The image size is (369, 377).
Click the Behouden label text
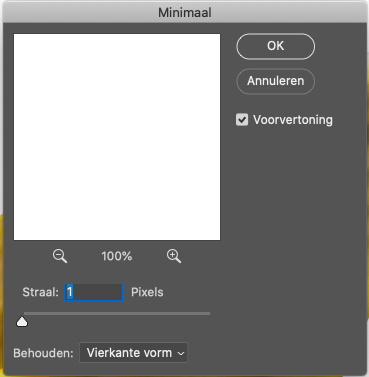click(43, 353)
